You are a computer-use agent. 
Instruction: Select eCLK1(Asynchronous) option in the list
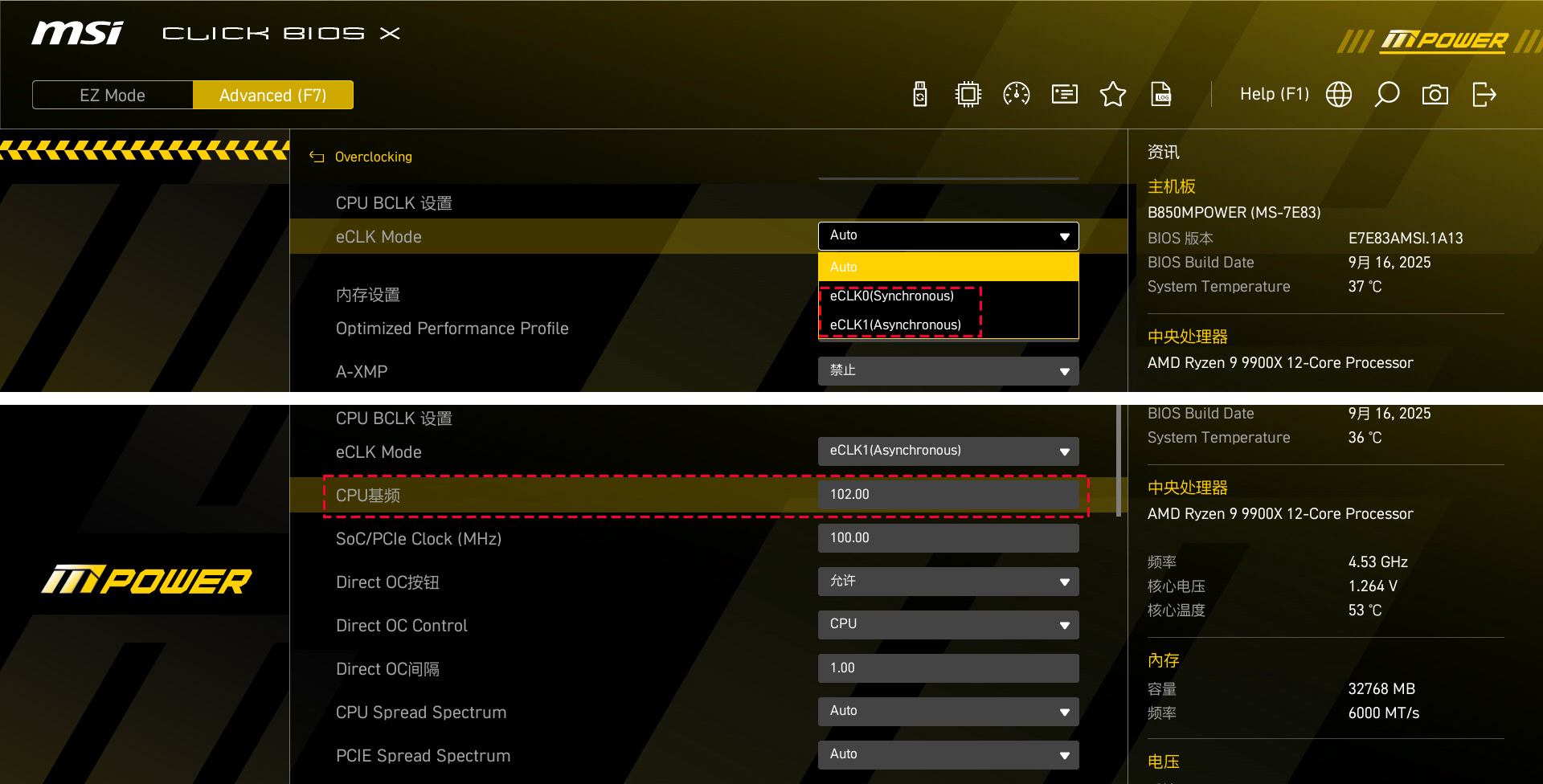click(948, 325)
